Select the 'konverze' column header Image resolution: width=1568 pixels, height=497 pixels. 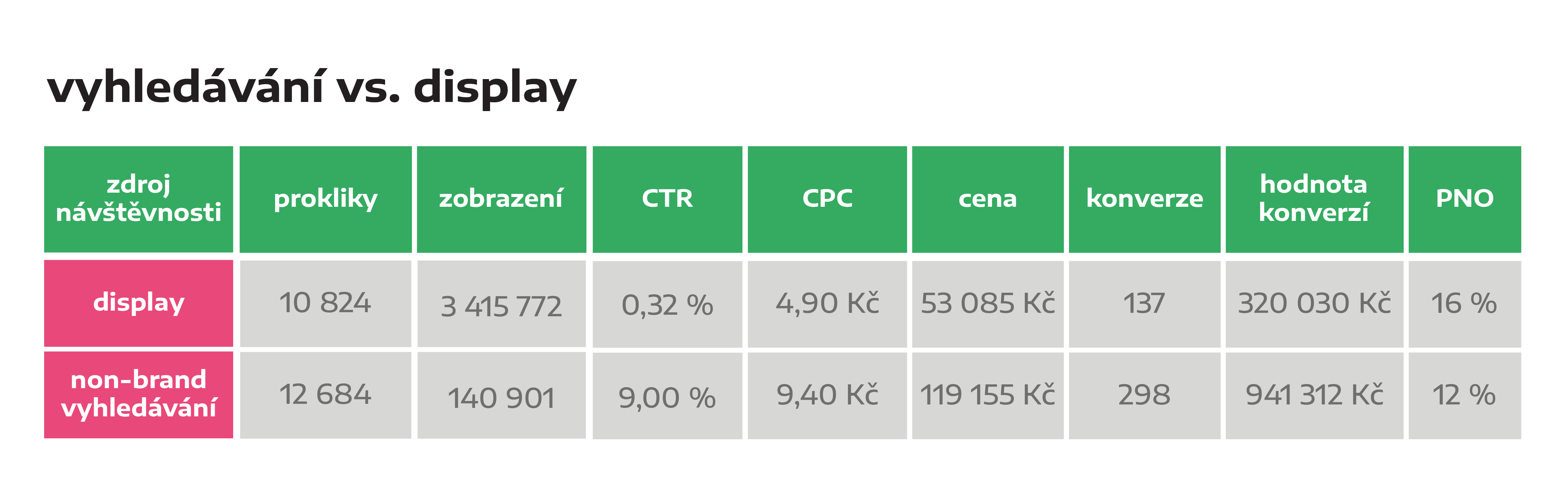(1144, 199)
